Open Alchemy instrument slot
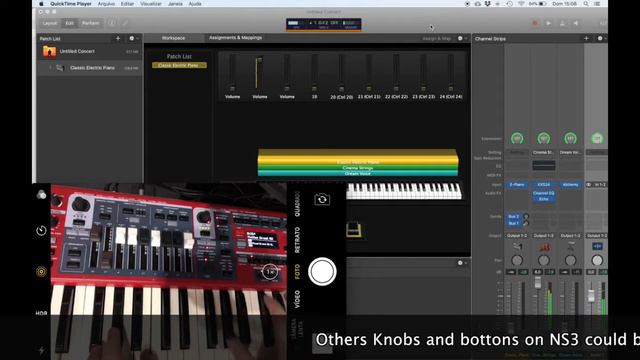 click(x=570, y=185)
